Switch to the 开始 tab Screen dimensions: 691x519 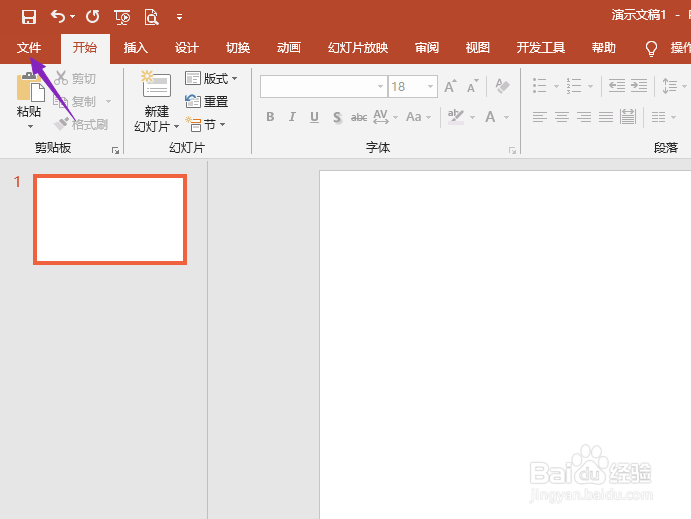point(85,48)
